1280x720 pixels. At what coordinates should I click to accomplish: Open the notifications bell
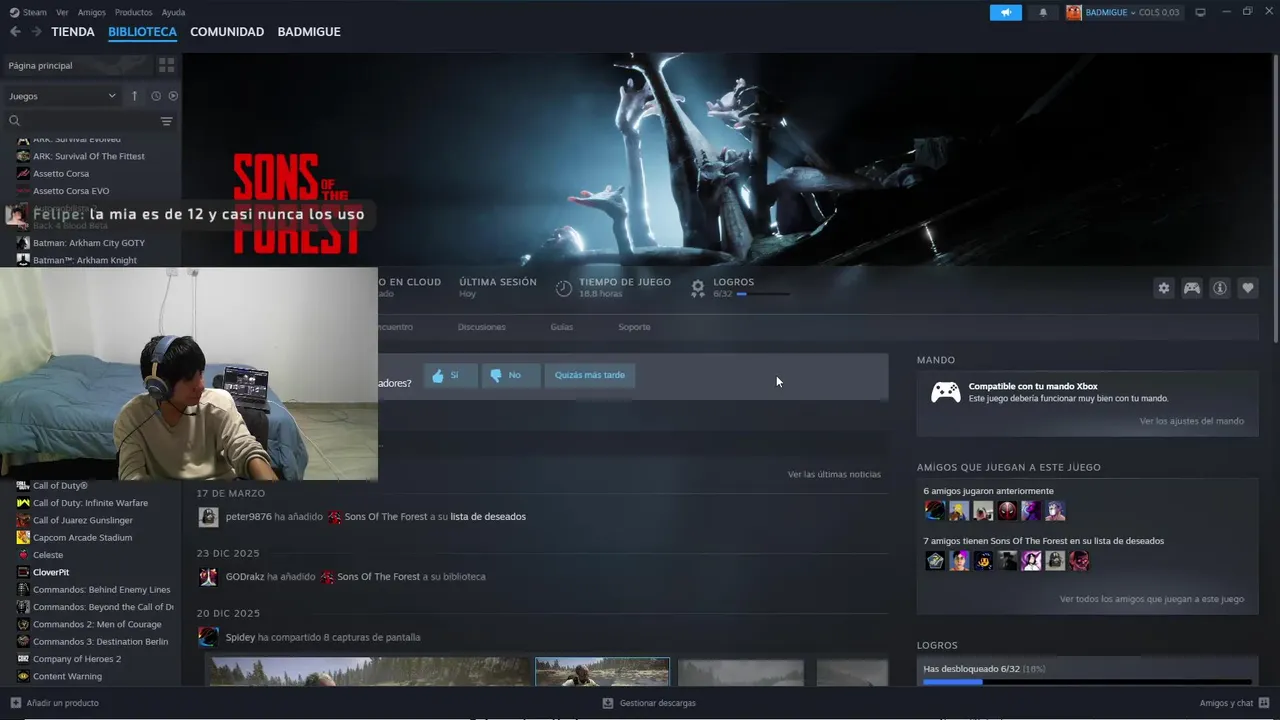point(1043,12)
